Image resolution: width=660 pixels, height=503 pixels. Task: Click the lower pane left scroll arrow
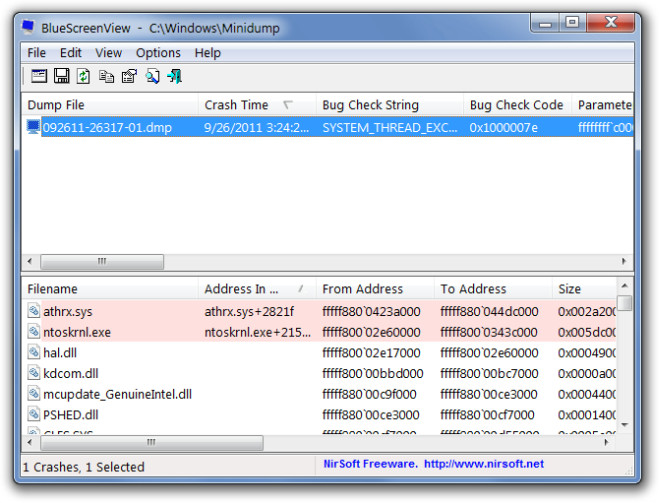[x=30, y=442]
